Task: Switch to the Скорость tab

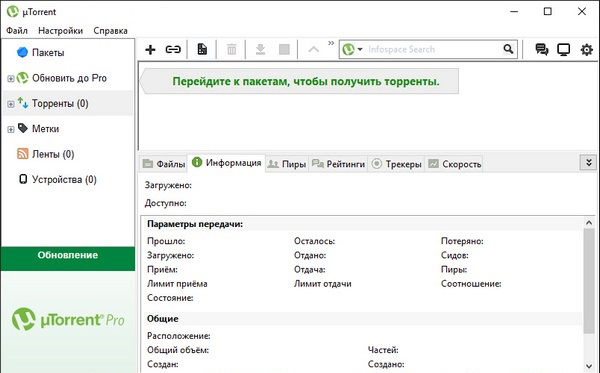Action: 454,164
